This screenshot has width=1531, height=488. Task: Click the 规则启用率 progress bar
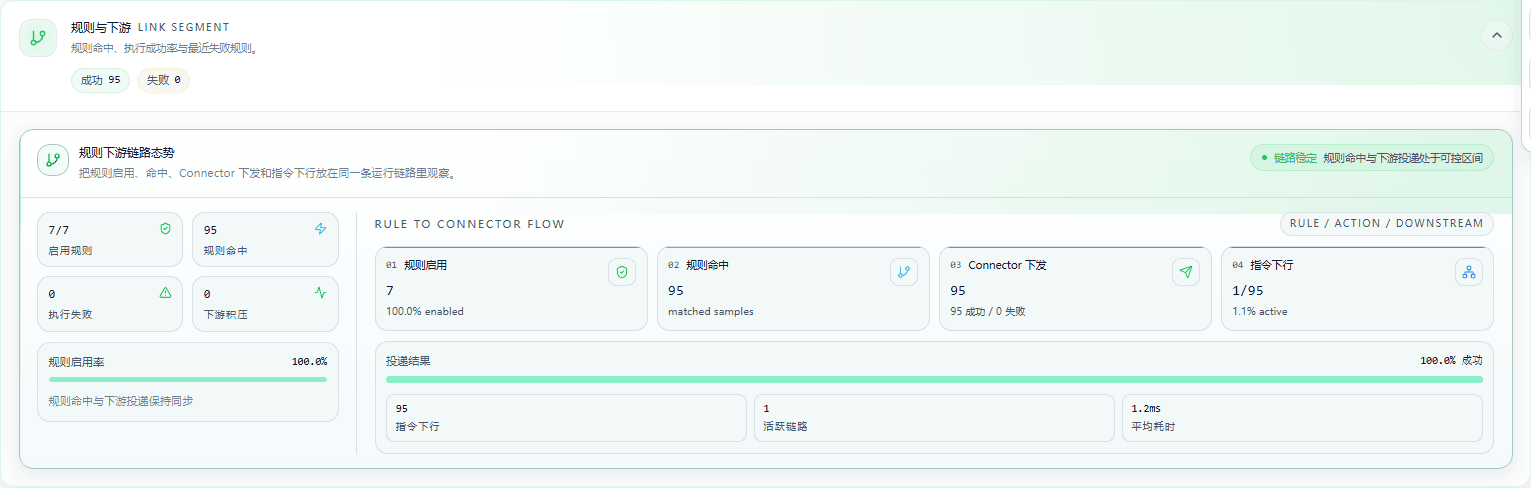pos(188,379)
